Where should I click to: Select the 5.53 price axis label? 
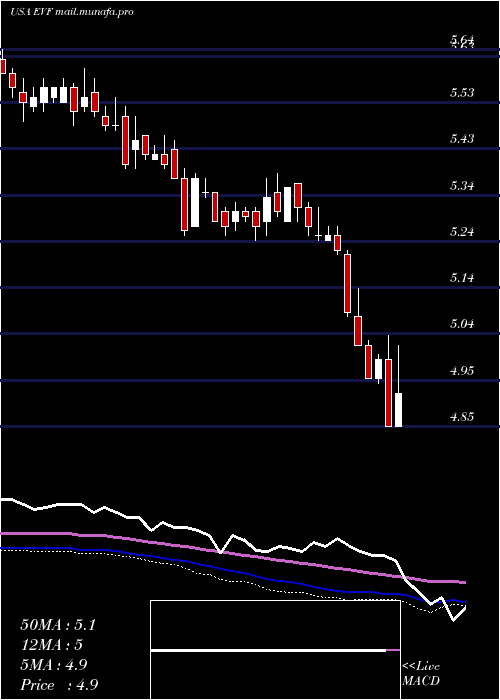462,93
